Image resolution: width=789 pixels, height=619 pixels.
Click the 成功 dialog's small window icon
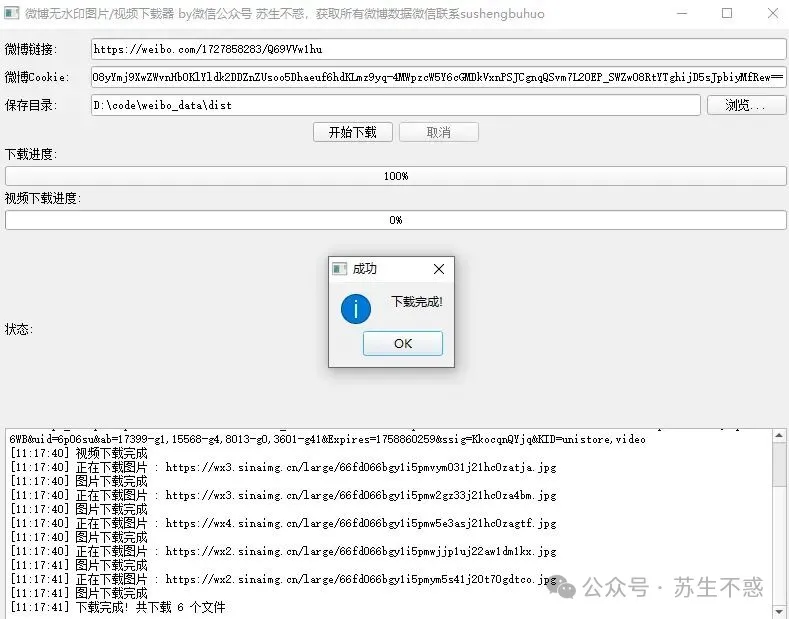(340, 269)
